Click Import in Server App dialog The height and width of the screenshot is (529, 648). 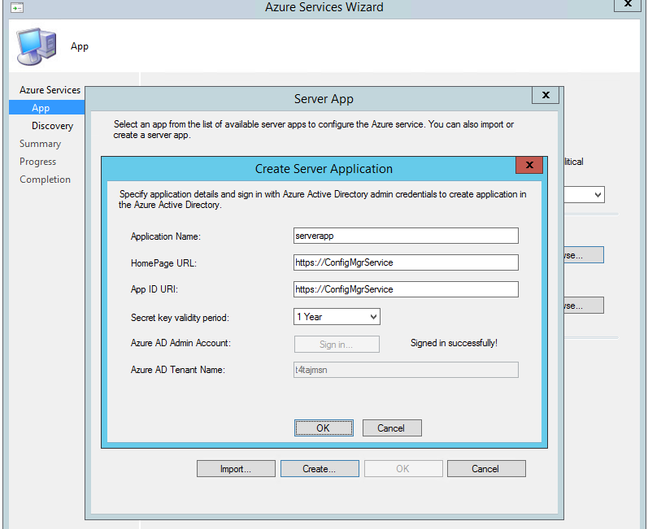[236, 469]
